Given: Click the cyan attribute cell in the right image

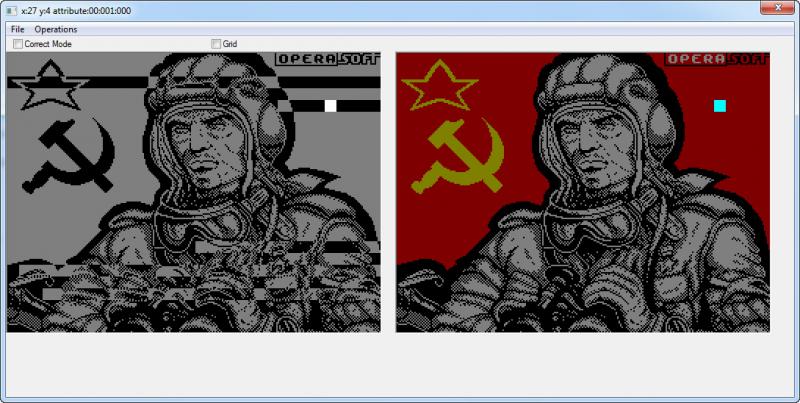Looking at the screenshot, I should [720, 106].
